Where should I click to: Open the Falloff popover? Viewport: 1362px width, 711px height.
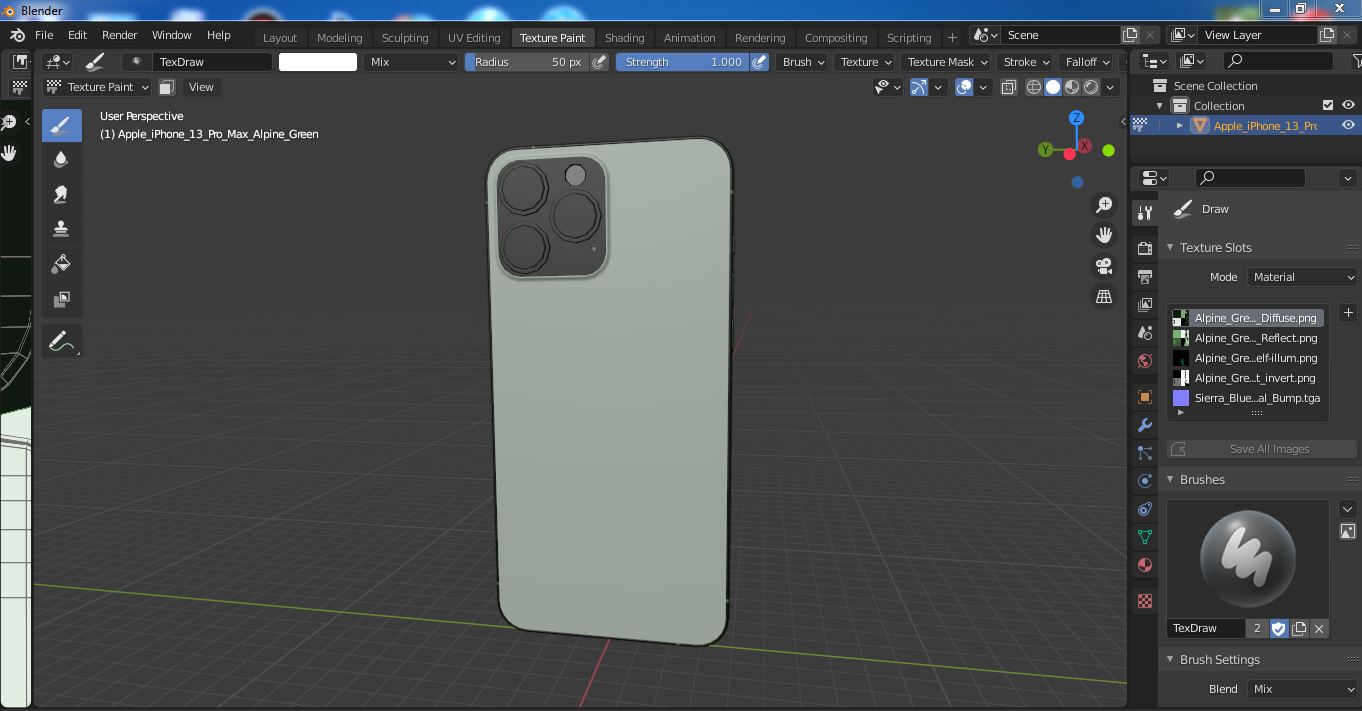(x=1087, y=62)
